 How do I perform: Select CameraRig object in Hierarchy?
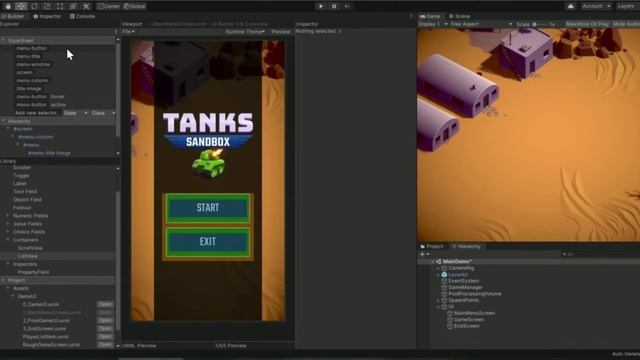461,268
